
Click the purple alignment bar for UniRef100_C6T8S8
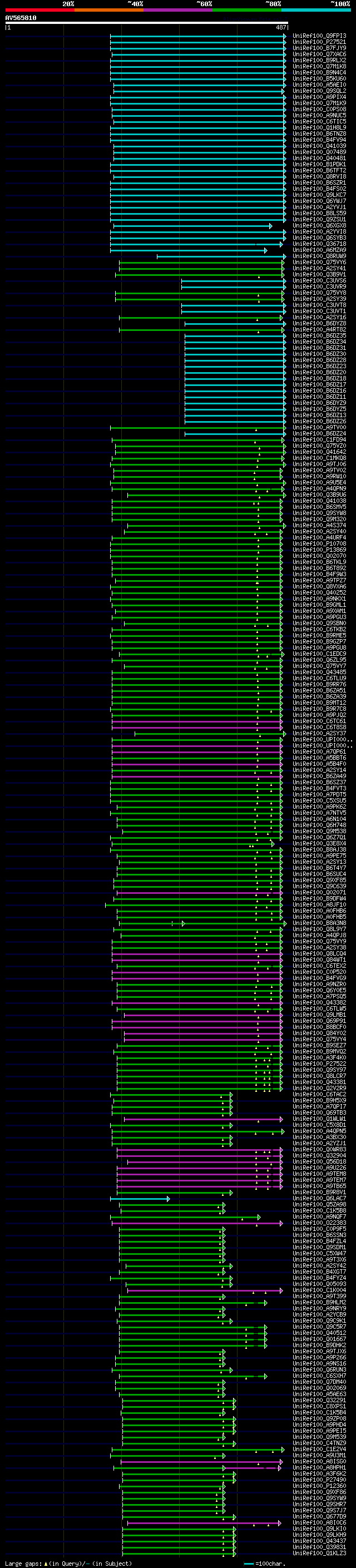click(x=197, y=728)
